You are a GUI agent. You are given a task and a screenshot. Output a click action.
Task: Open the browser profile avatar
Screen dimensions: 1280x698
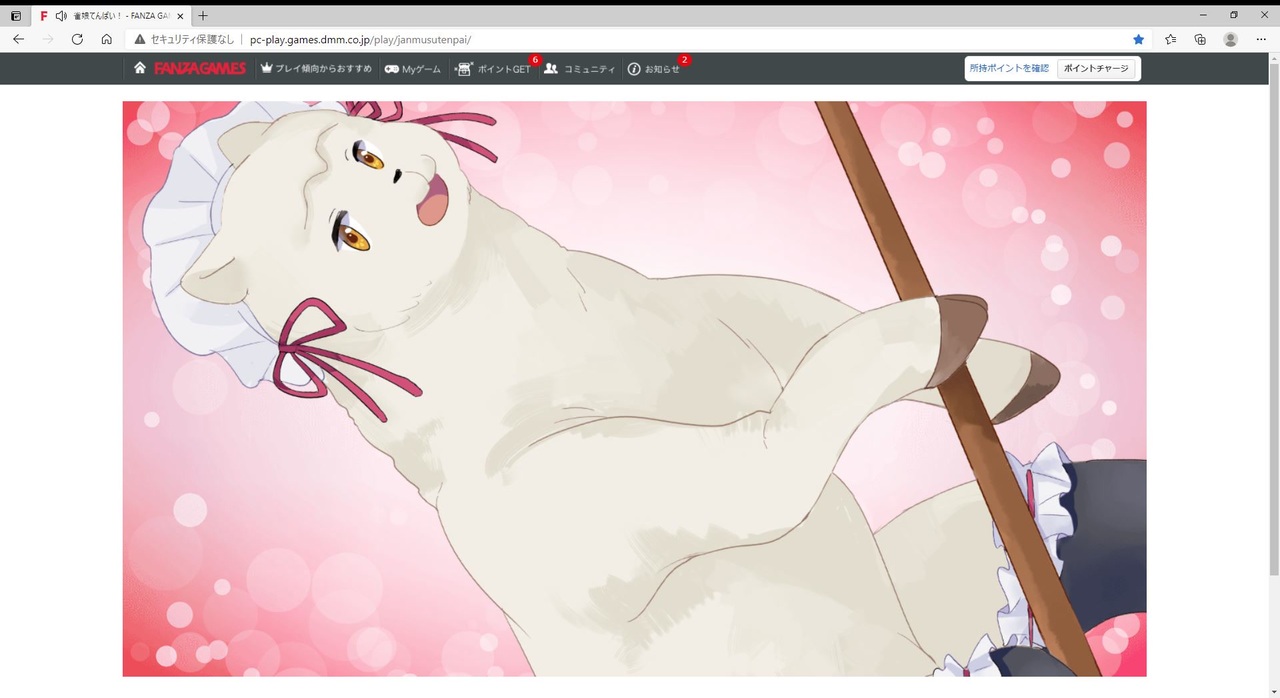1230,39
